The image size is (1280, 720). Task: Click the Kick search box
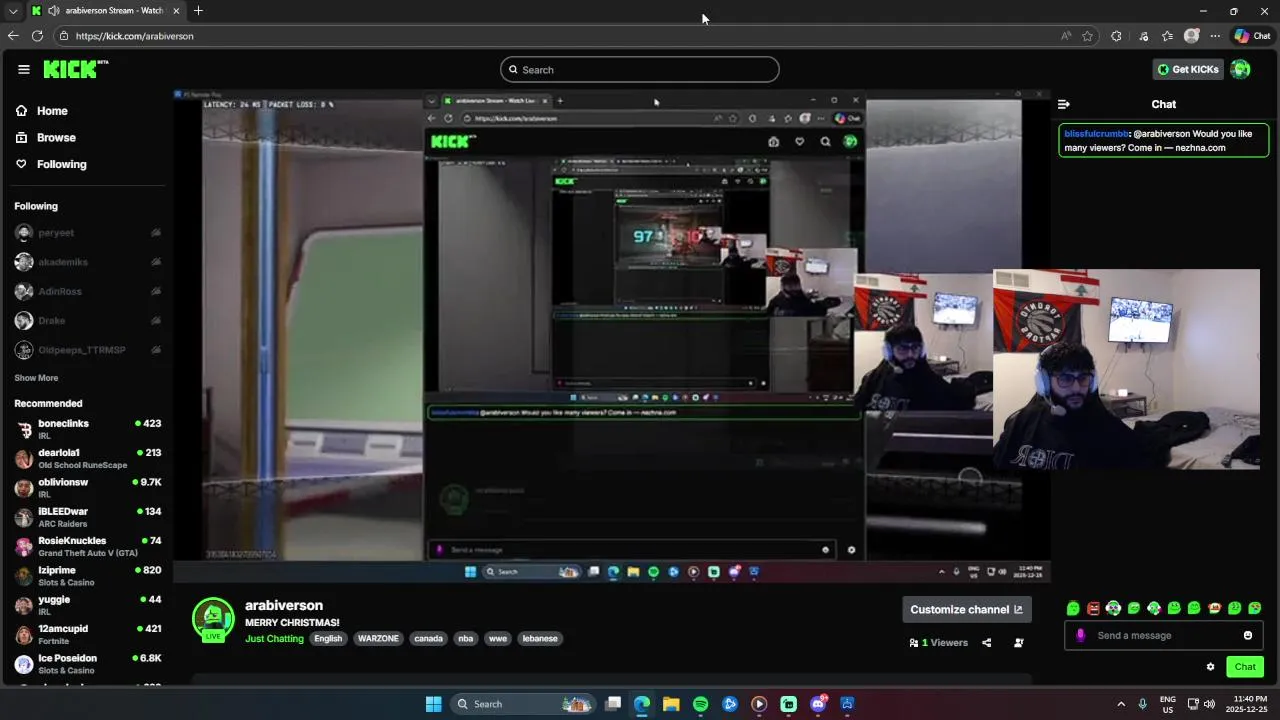(x=640, y=69)
